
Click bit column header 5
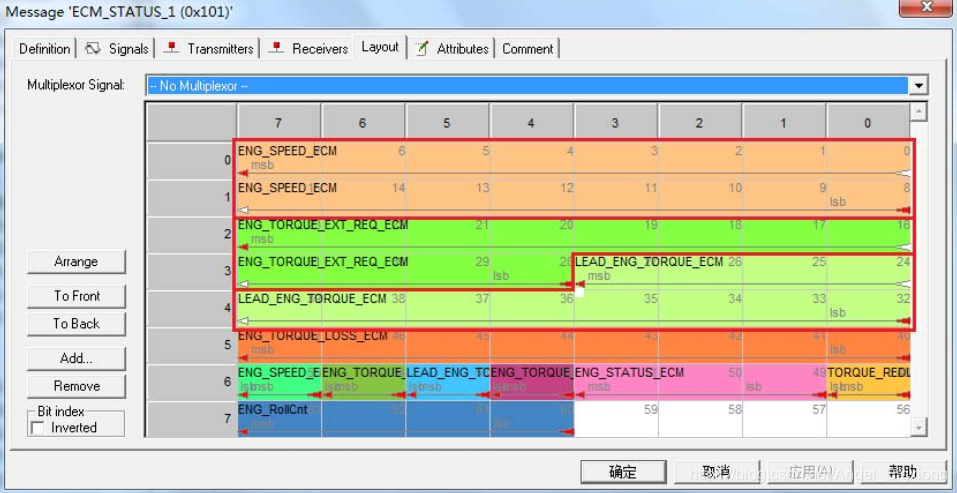pyautogui.click(x=447, y=123)
